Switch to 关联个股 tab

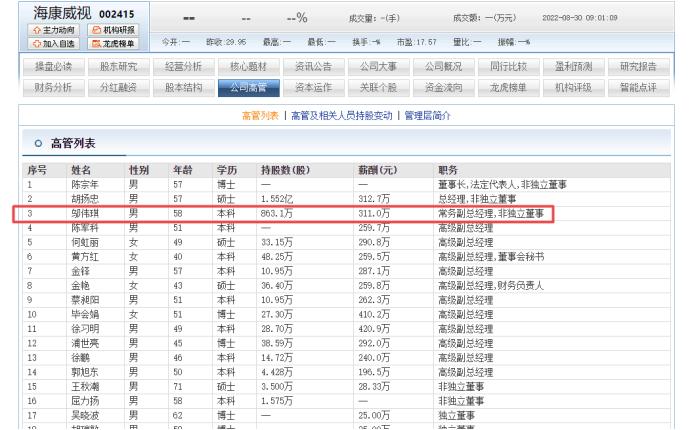[x=378, y=87]
